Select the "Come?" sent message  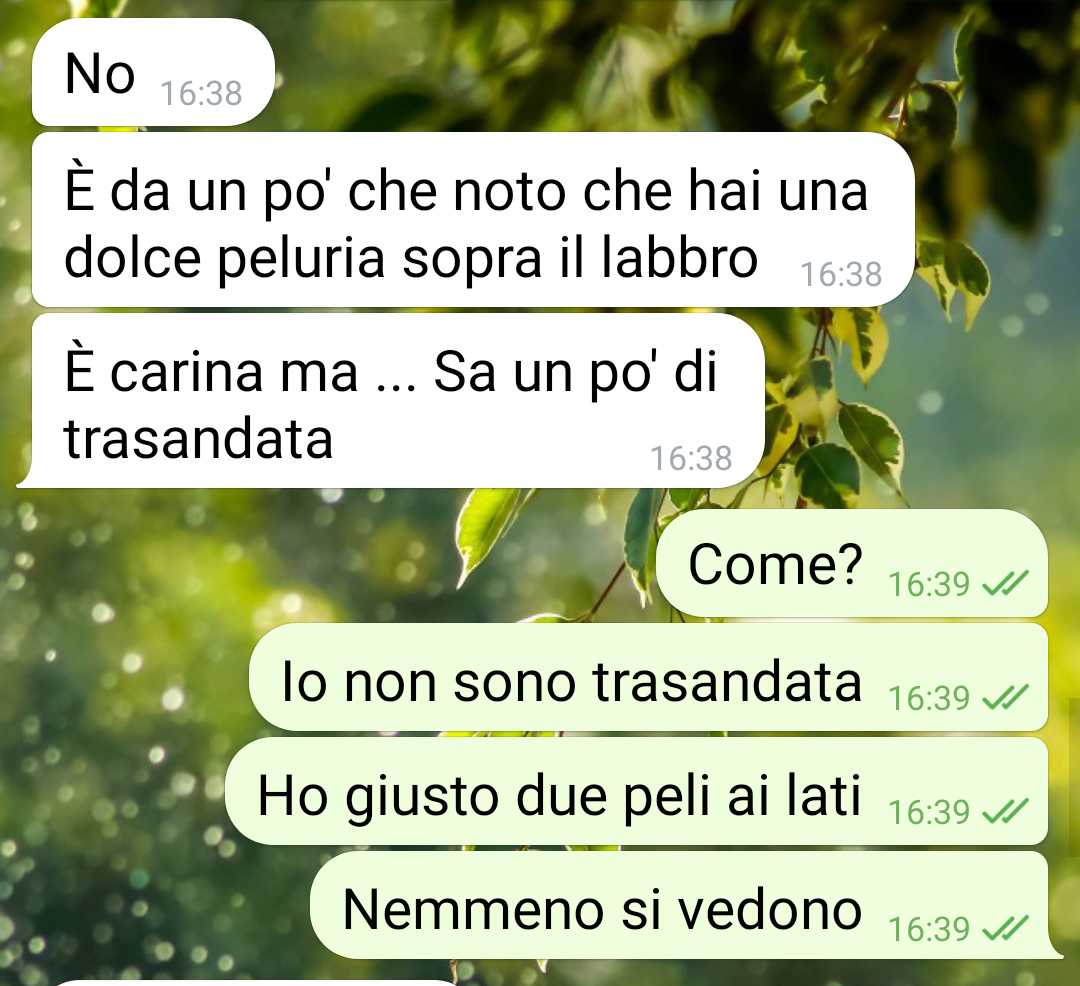(x=852, y=563)
